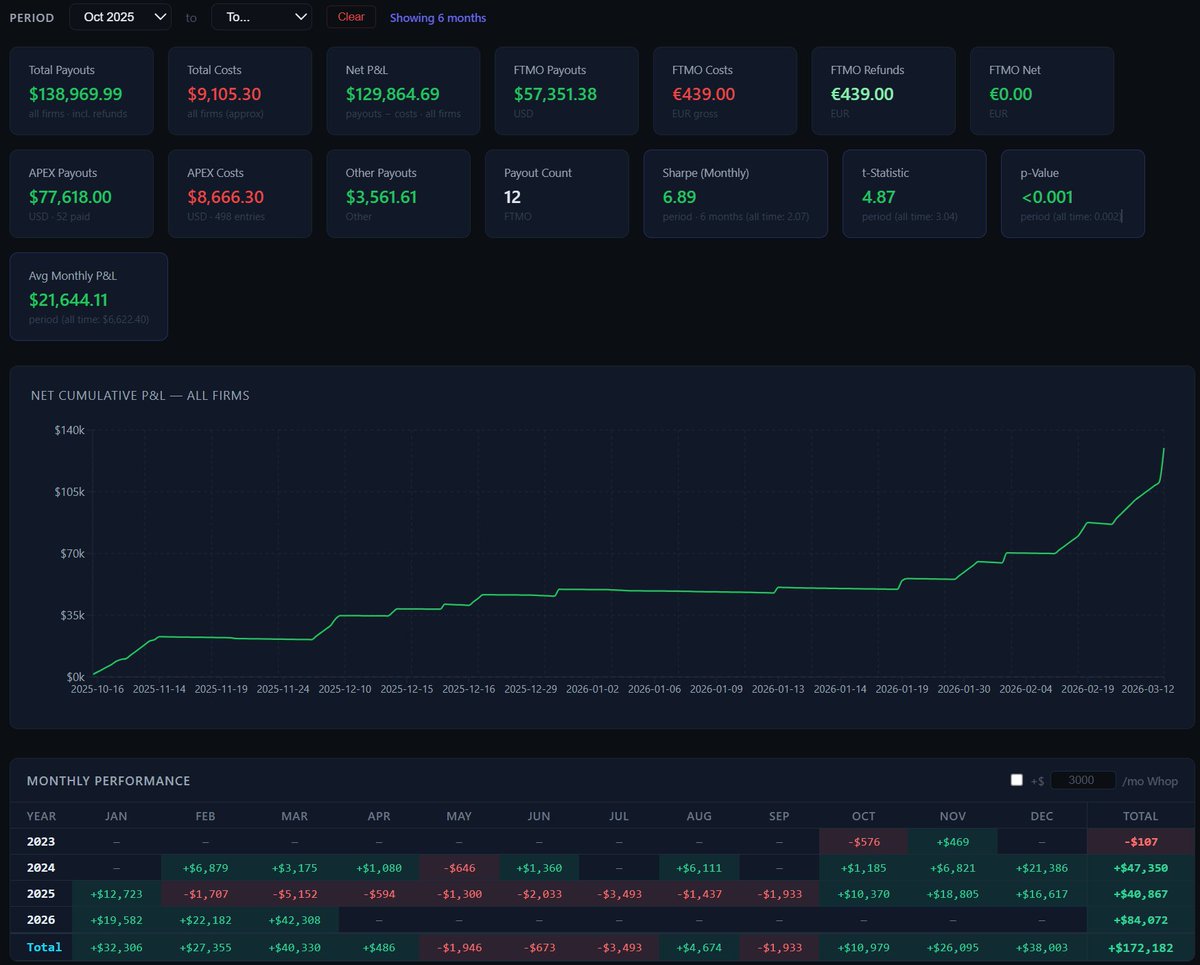The image size is (1200, 965).
Task: Click the APEX Costs card
Action: click(x=240, y=193)
